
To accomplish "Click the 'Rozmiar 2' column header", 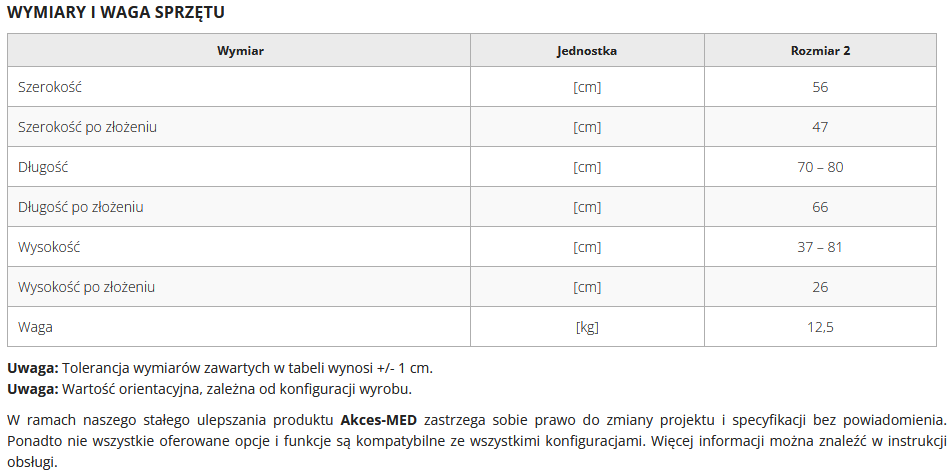I will point(820,50).
